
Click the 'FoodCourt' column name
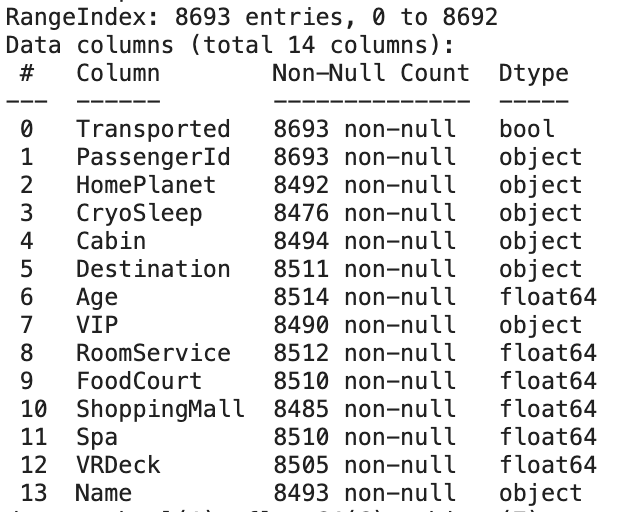[138, 381]
